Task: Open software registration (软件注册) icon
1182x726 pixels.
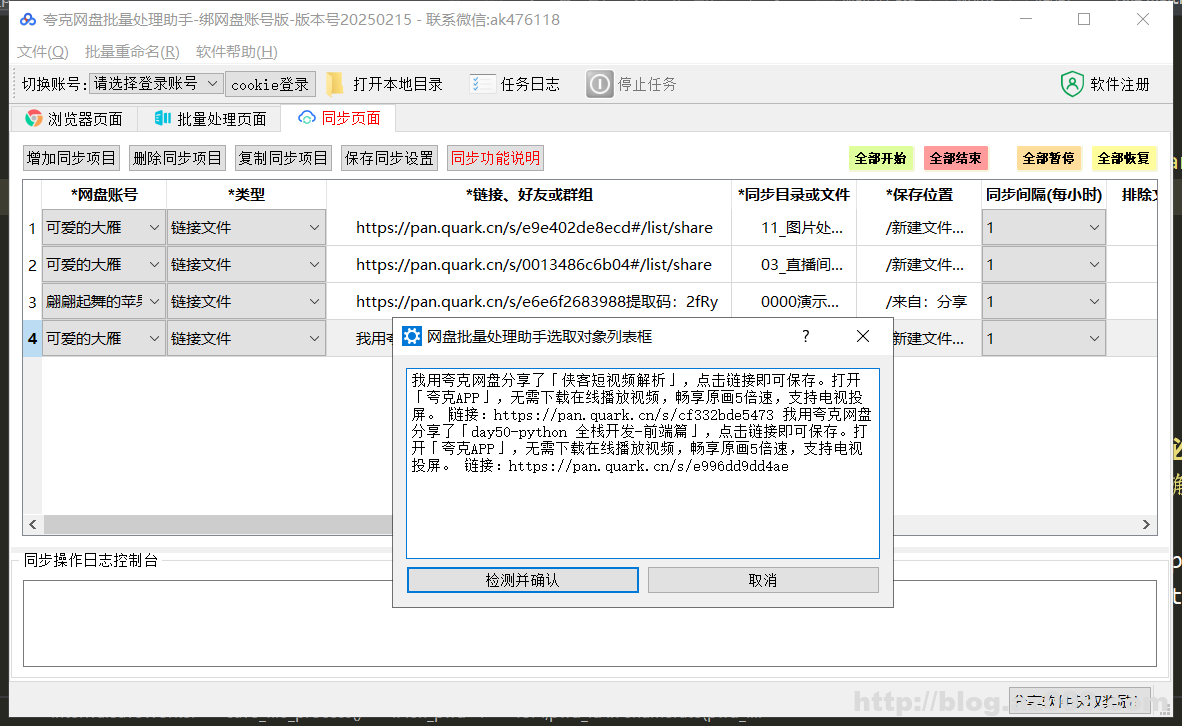Action: coord(1073,84)
